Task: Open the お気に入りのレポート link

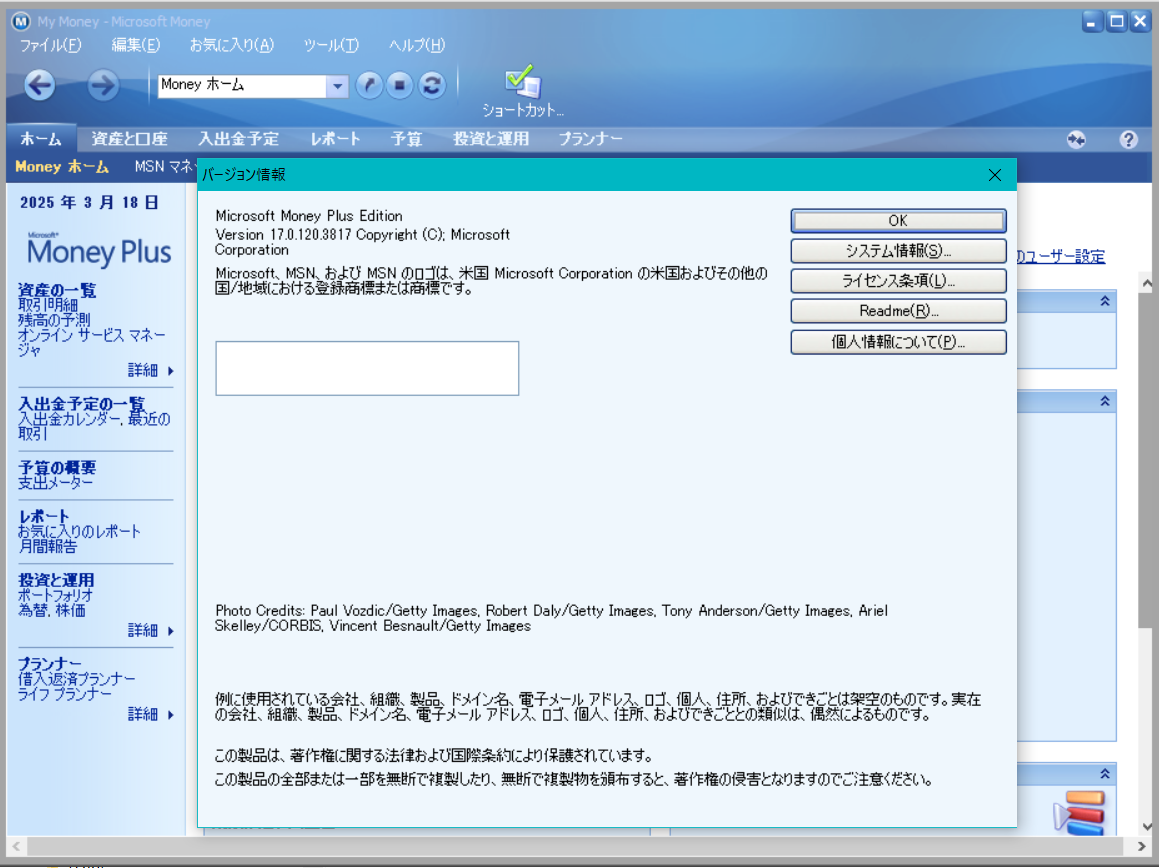Action: coord(79,531)
